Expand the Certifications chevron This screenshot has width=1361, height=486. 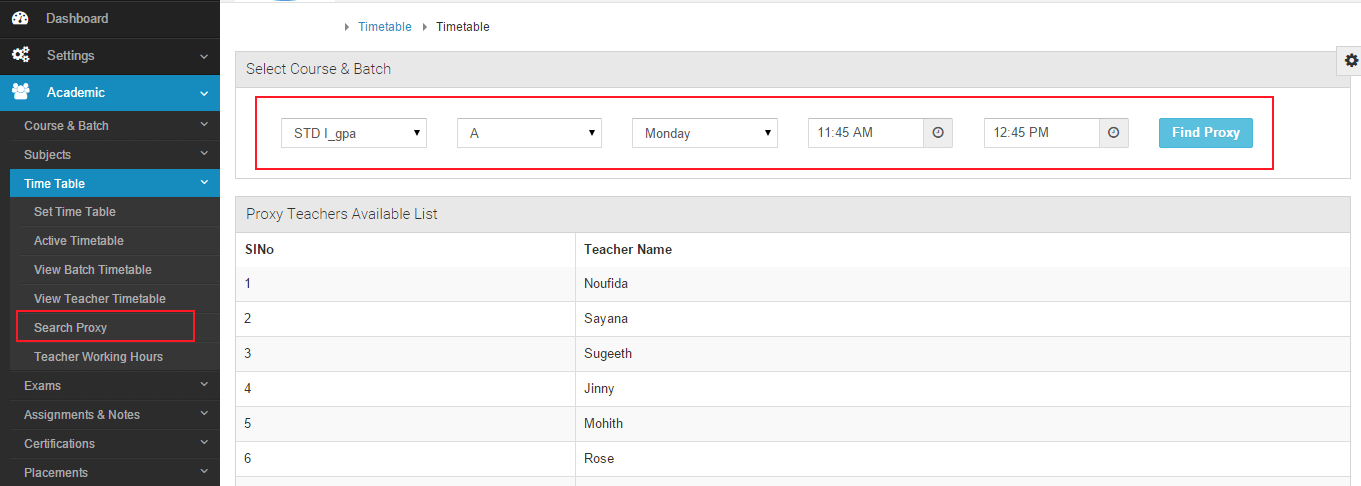[204, 443]
